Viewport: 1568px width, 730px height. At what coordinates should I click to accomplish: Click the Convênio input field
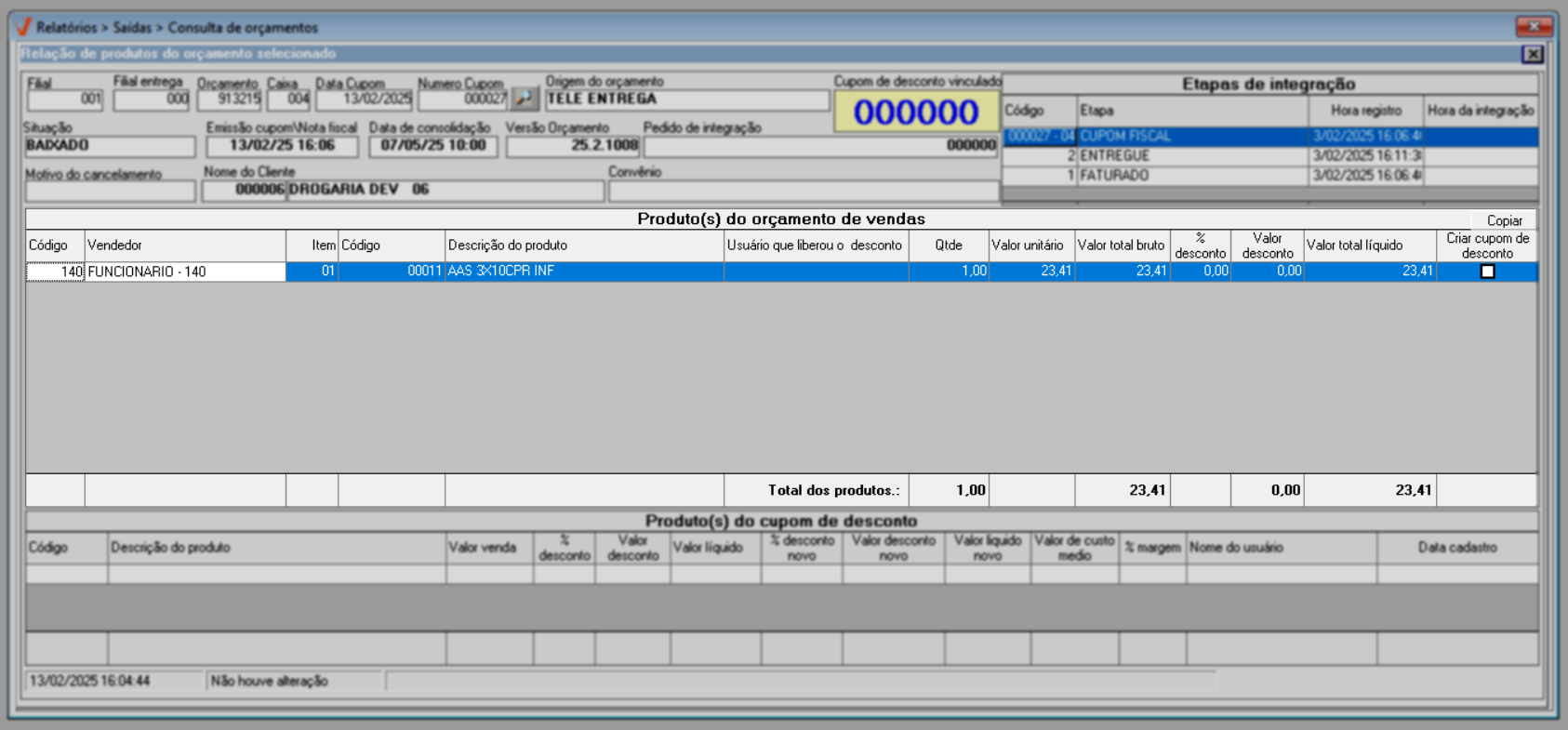803,191
